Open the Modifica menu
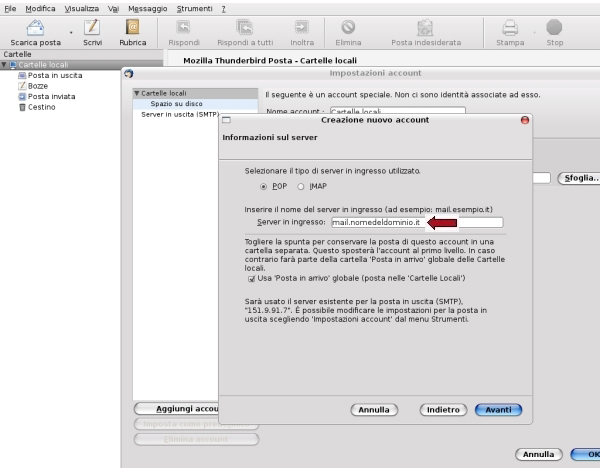Image resolution: width=600 pixels, height=468 pixels. click(x=40, y=8)
